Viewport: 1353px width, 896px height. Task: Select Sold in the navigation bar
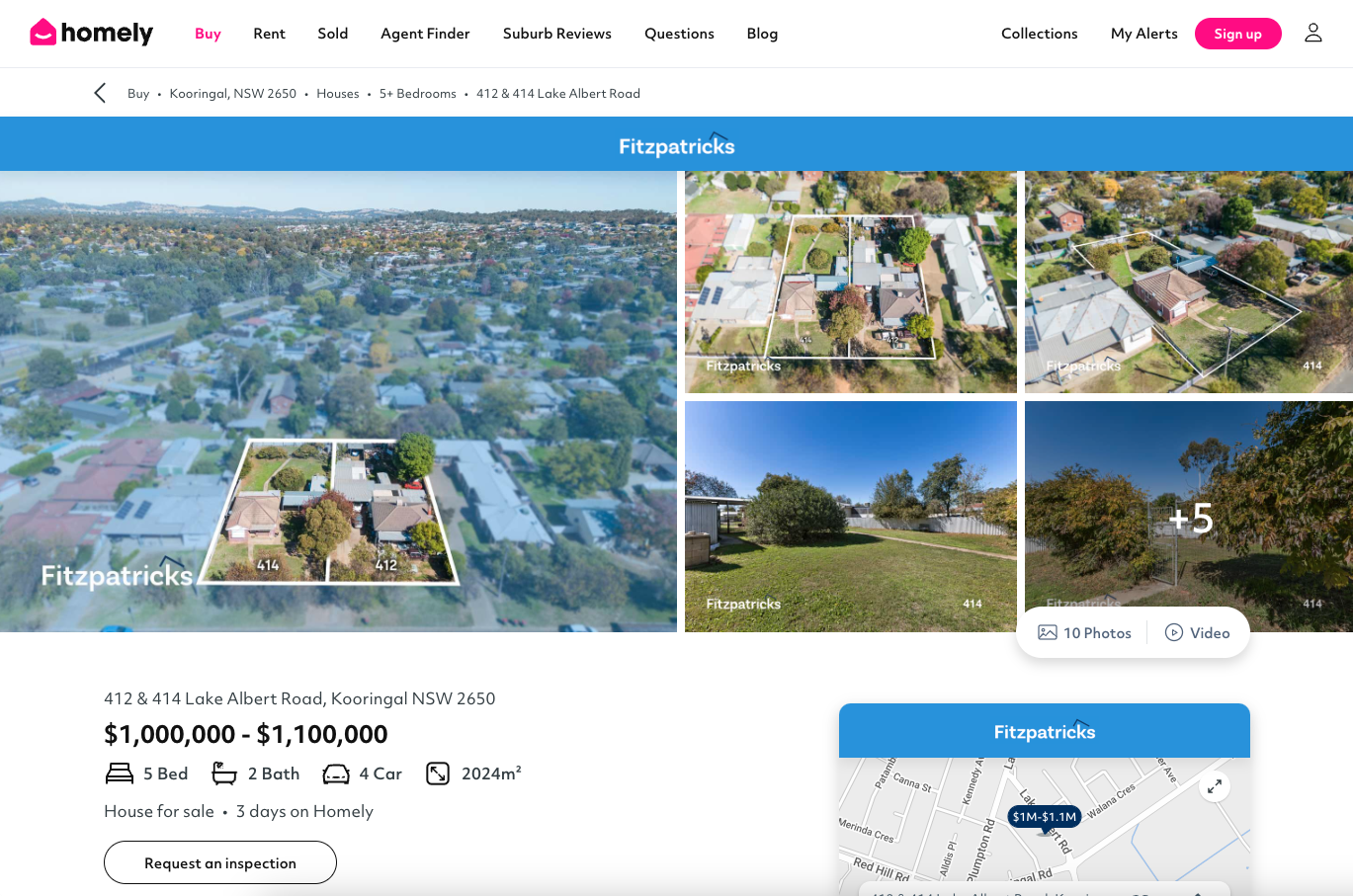pos(333,34)
